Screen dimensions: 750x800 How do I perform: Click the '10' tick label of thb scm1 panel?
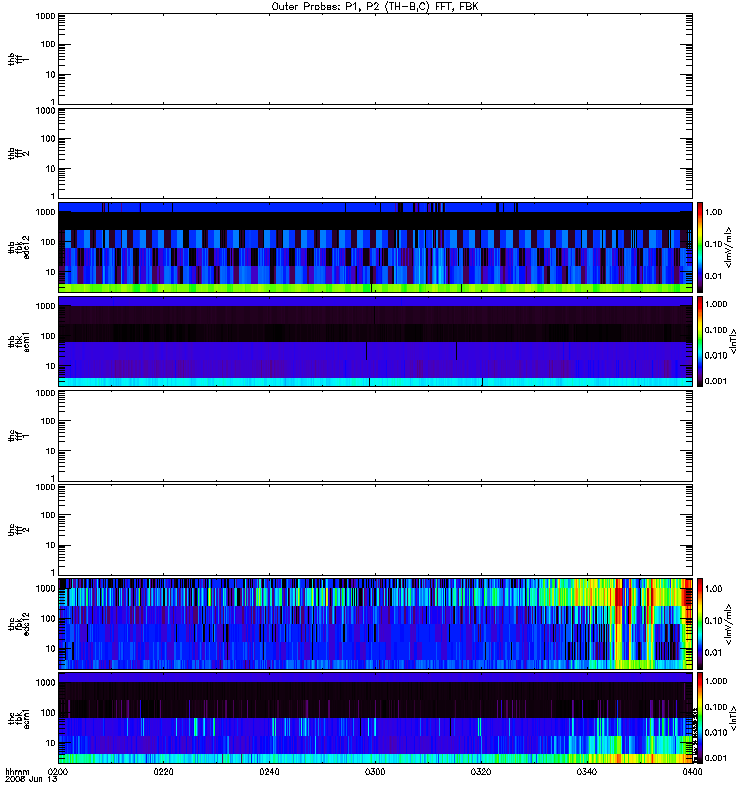pos(51,366)
